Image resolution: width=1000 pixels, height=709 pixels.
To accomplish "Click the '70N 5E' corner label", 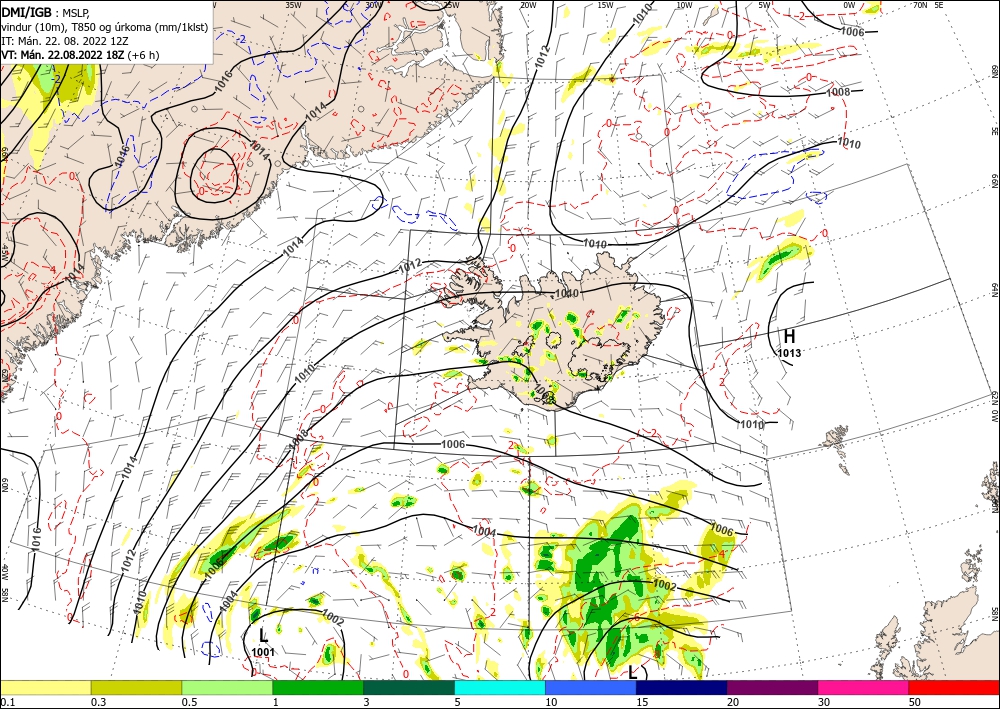I will pos(928,5).
